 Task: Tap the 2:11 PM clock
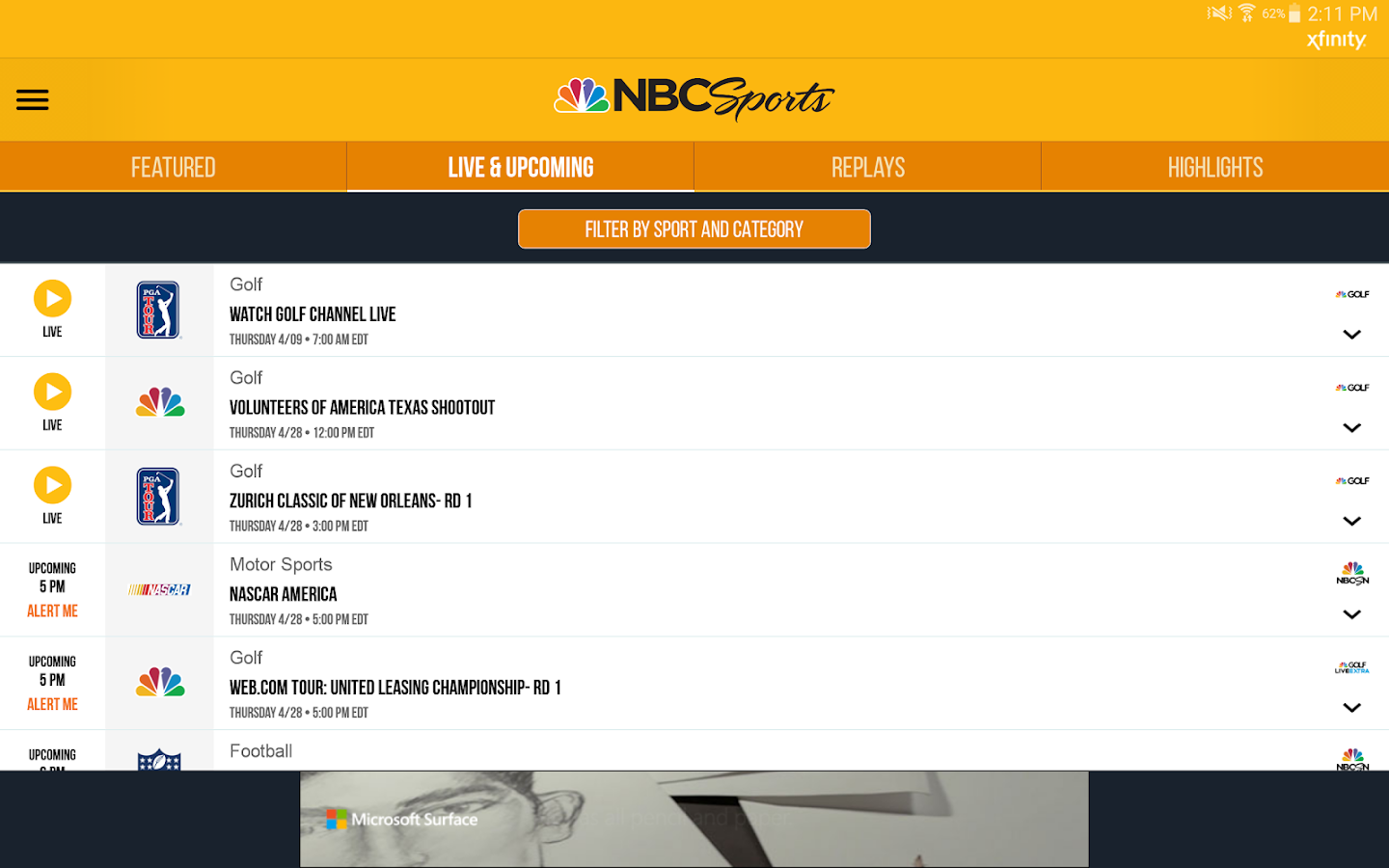point(1342,14)
